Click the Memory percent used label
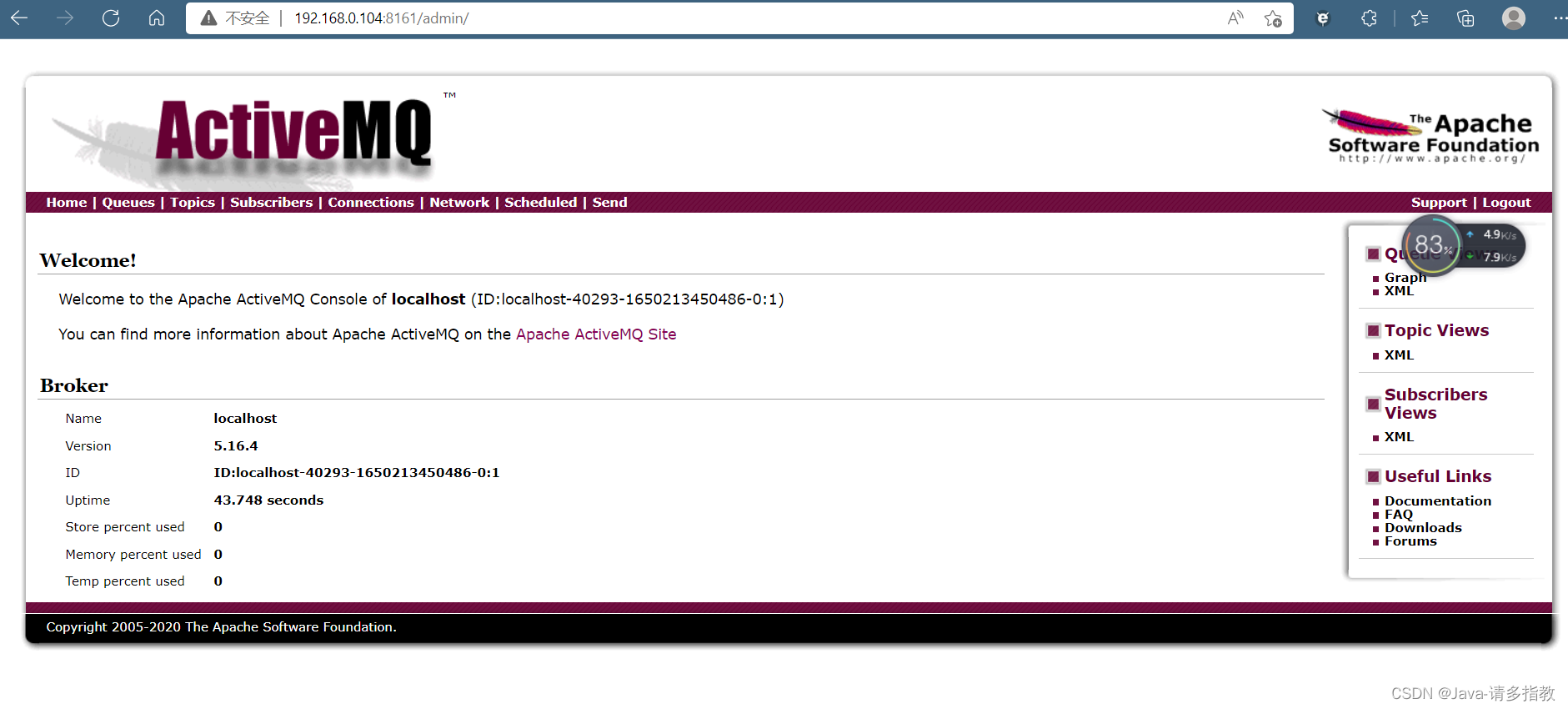 (133, 555)
